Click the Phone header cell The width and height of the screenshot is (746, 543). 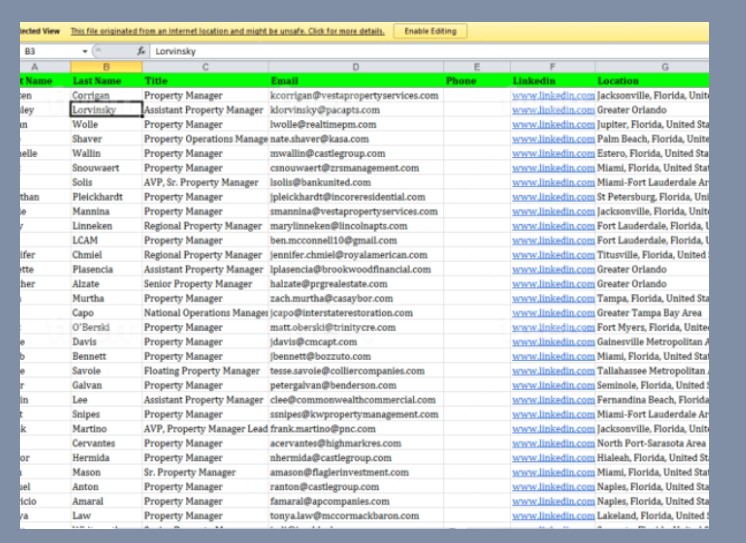click(477, 81)
